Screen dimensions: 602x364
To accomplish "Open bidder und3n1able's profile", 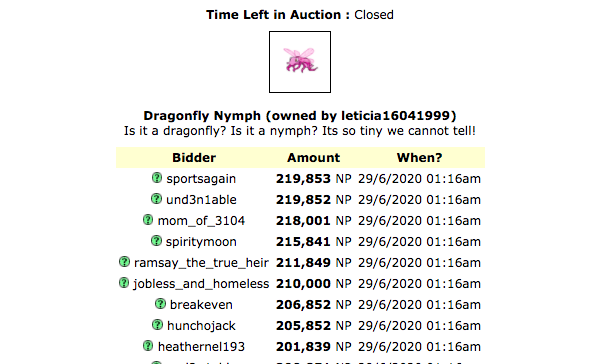I will [x=201, y=200].
